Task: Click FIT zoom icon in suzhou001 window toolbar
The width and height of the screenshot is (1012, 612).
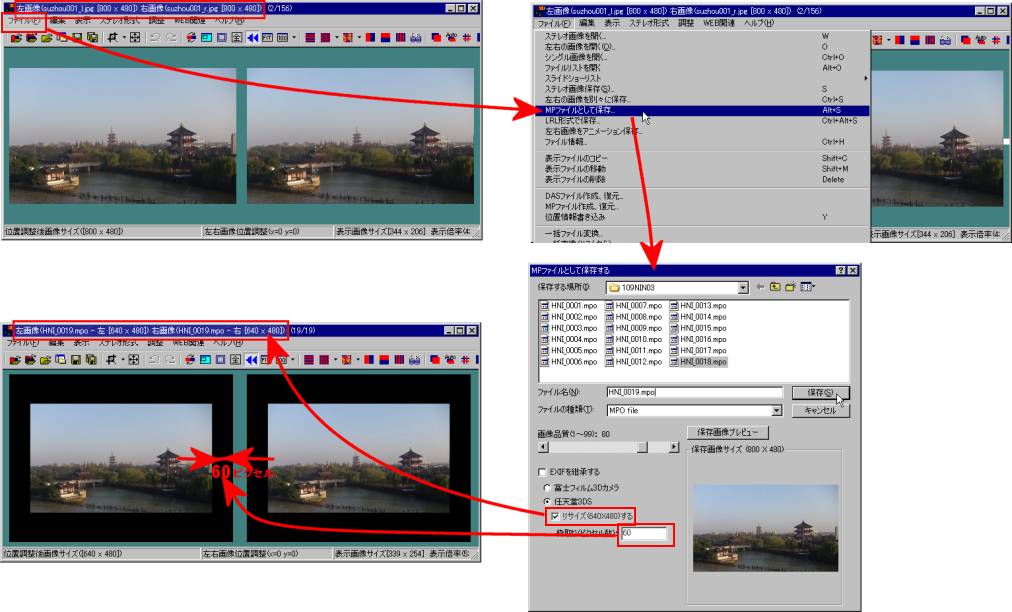Action: [267, 37]
